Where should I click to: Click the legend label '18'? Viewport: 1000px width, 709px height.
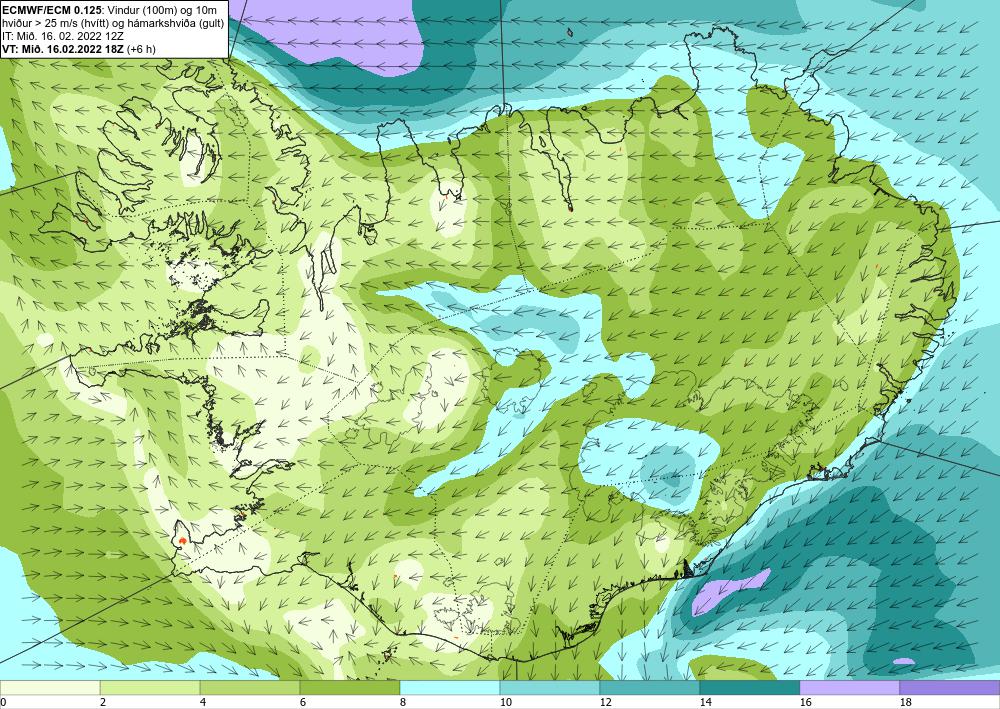coord(905,702)
